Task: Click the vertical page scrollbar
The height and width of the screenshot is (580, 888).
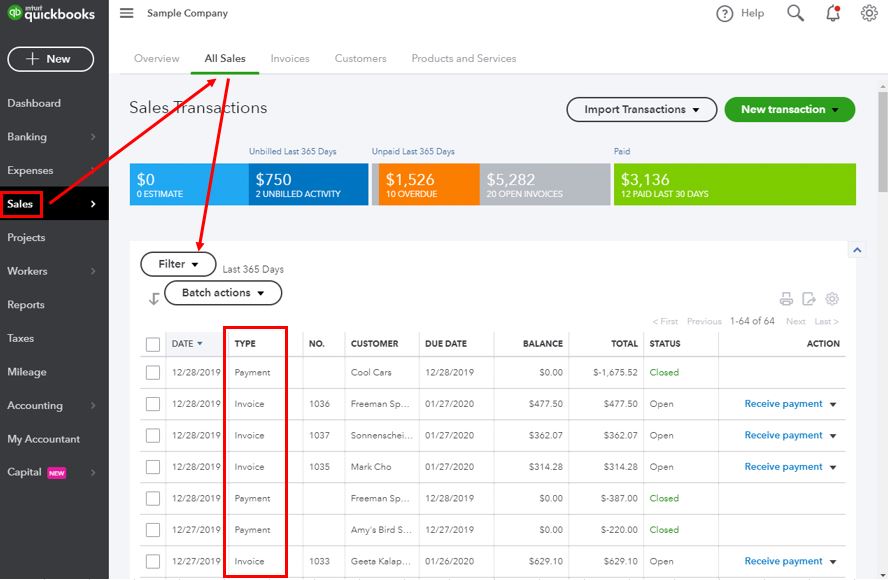Action: click(882, 142)
